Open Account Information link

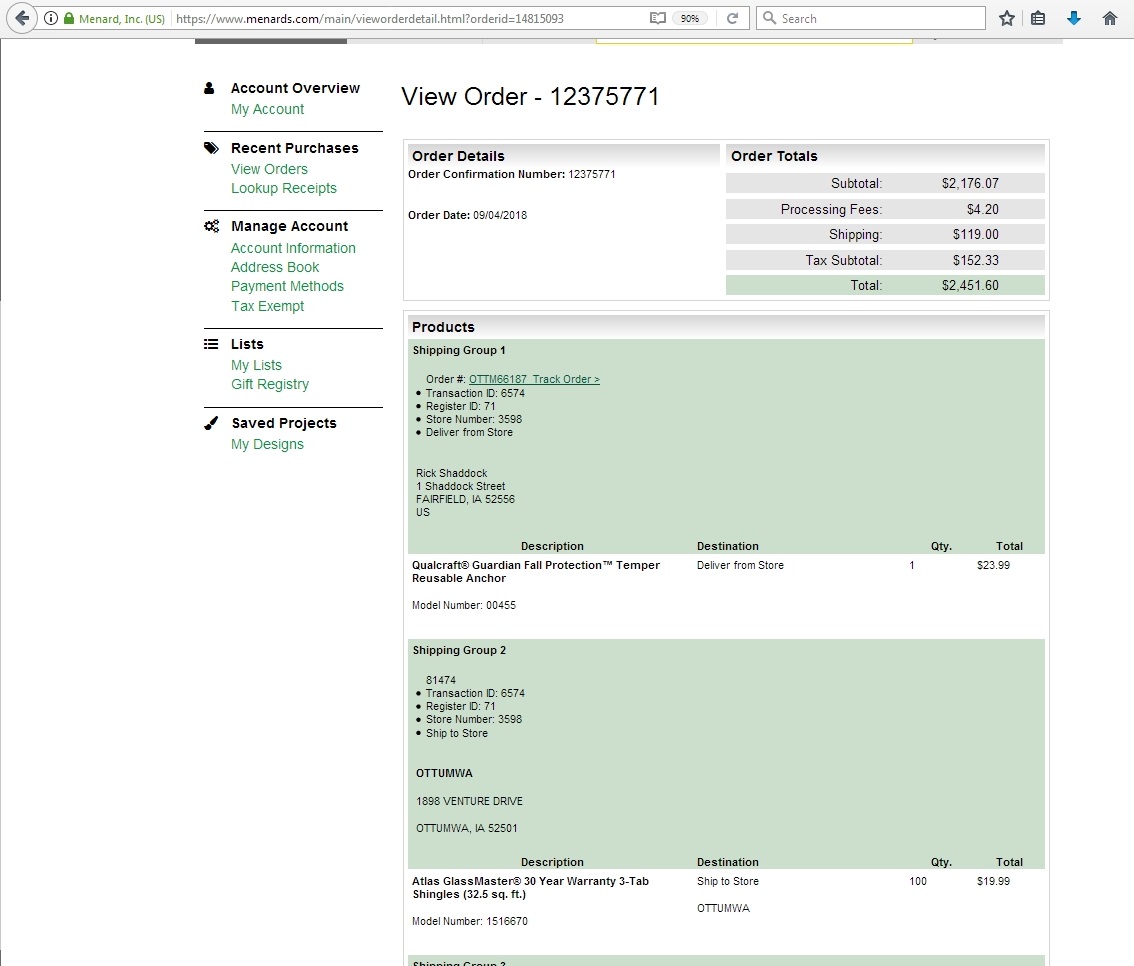click(x=293, y=248)
